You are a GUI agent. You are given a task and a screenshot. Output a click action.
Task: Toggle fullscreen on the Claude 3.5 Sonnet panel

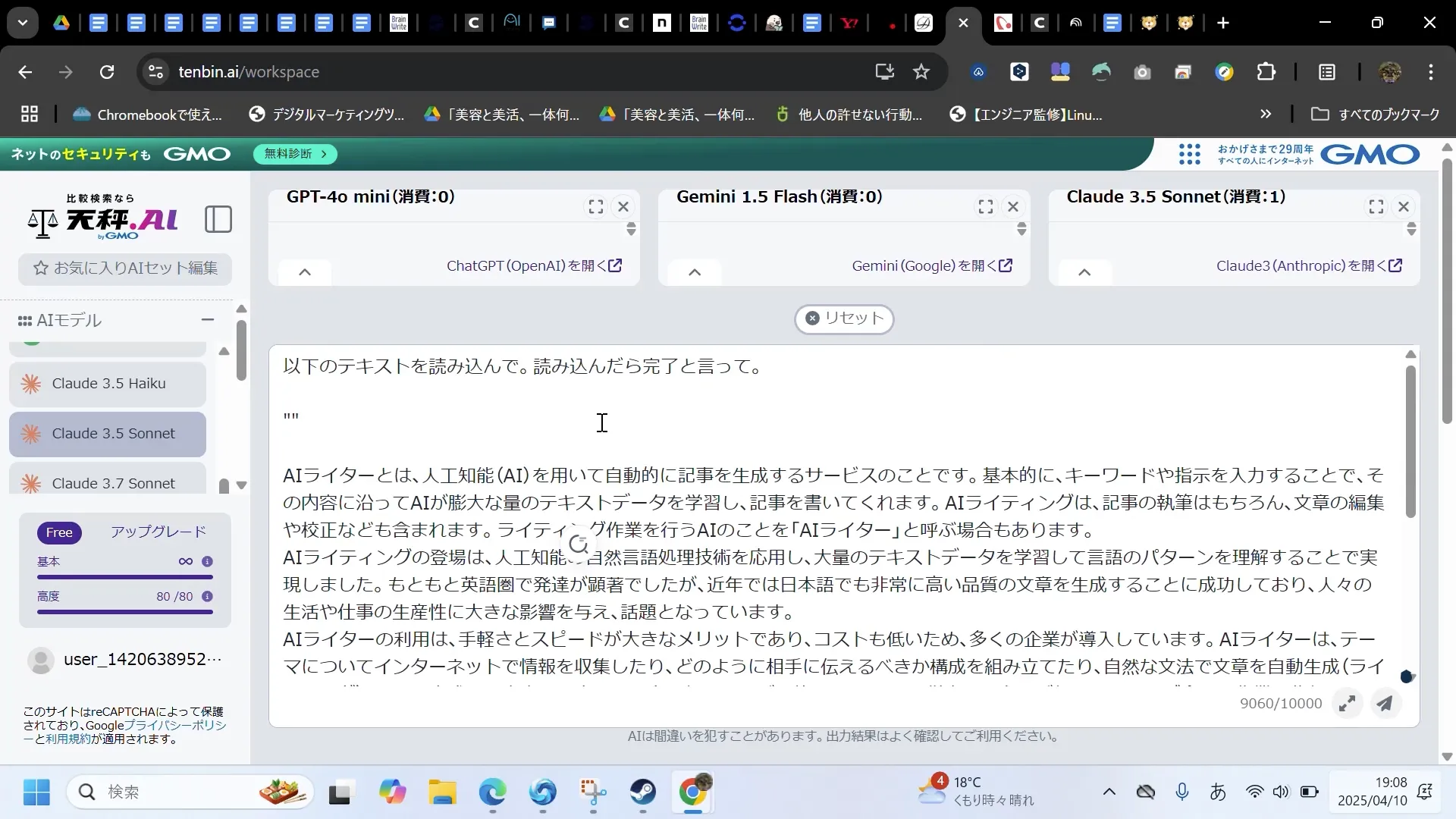(1376, 206)
